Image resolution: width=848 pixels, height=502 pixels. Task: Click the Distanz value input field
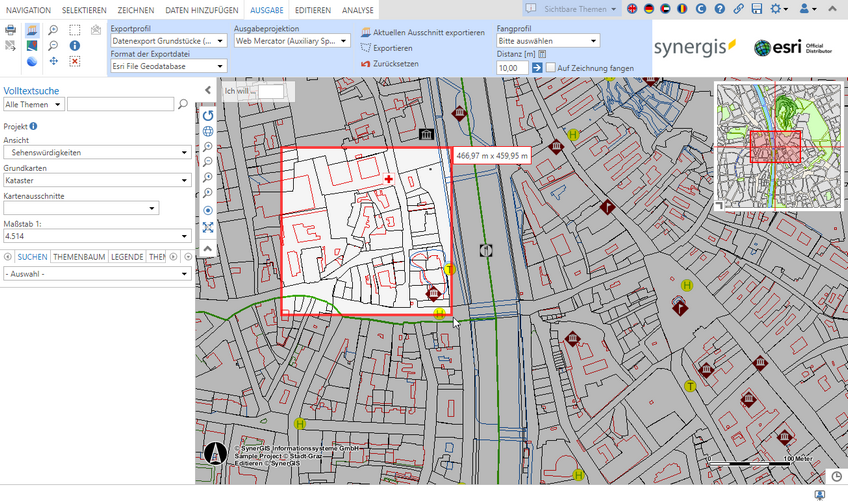click(511, 67)
